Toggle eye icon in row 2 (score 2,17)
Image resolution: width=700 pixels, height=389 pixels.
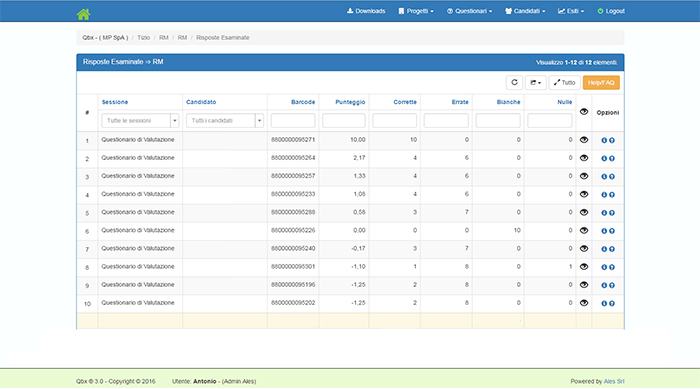584,158
